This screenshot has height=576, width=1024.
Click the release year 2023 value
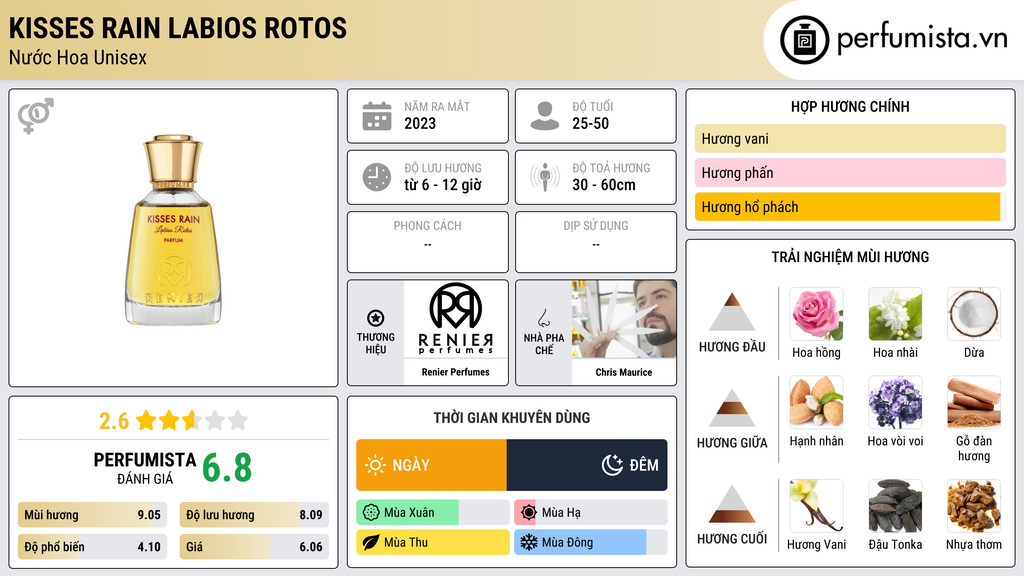tap(420, 123)
